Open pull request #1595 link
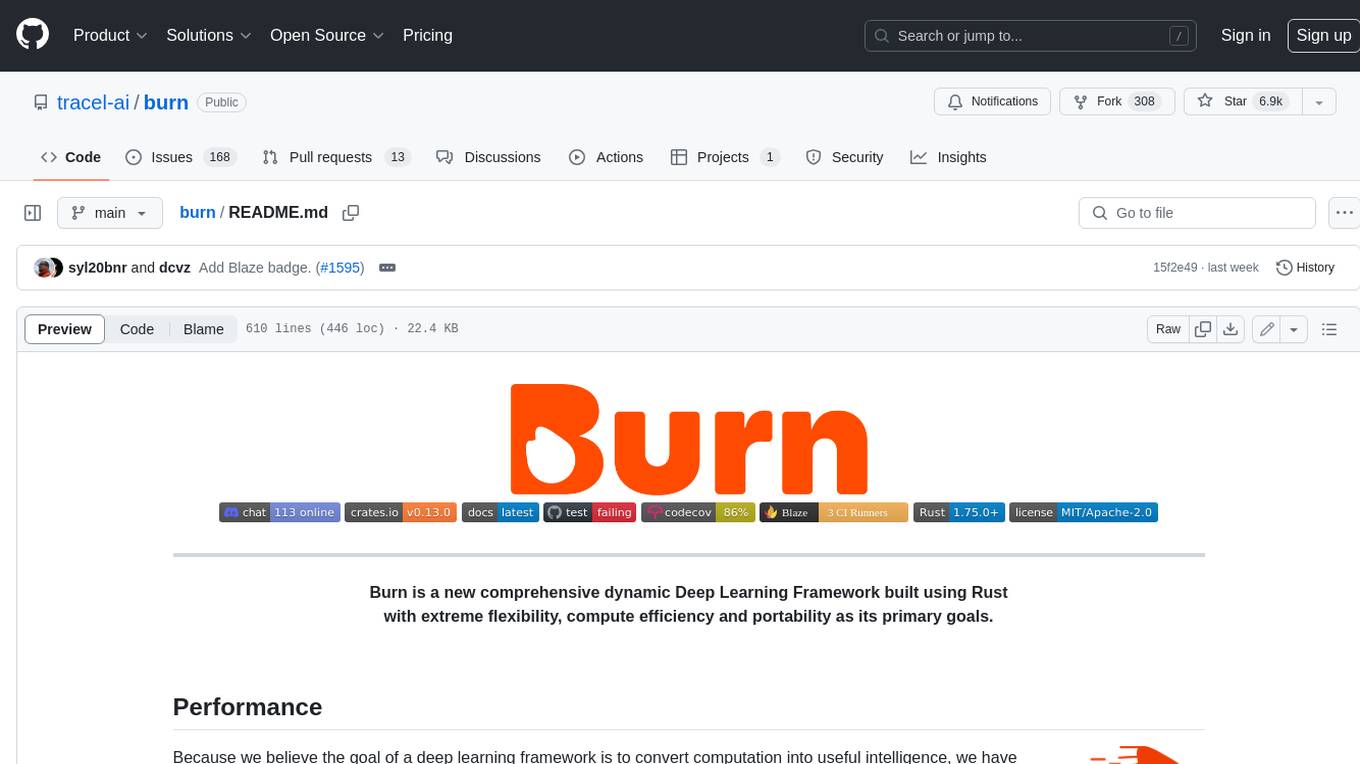Screen dimensions: 1360x764 click(x=340, y=268)
